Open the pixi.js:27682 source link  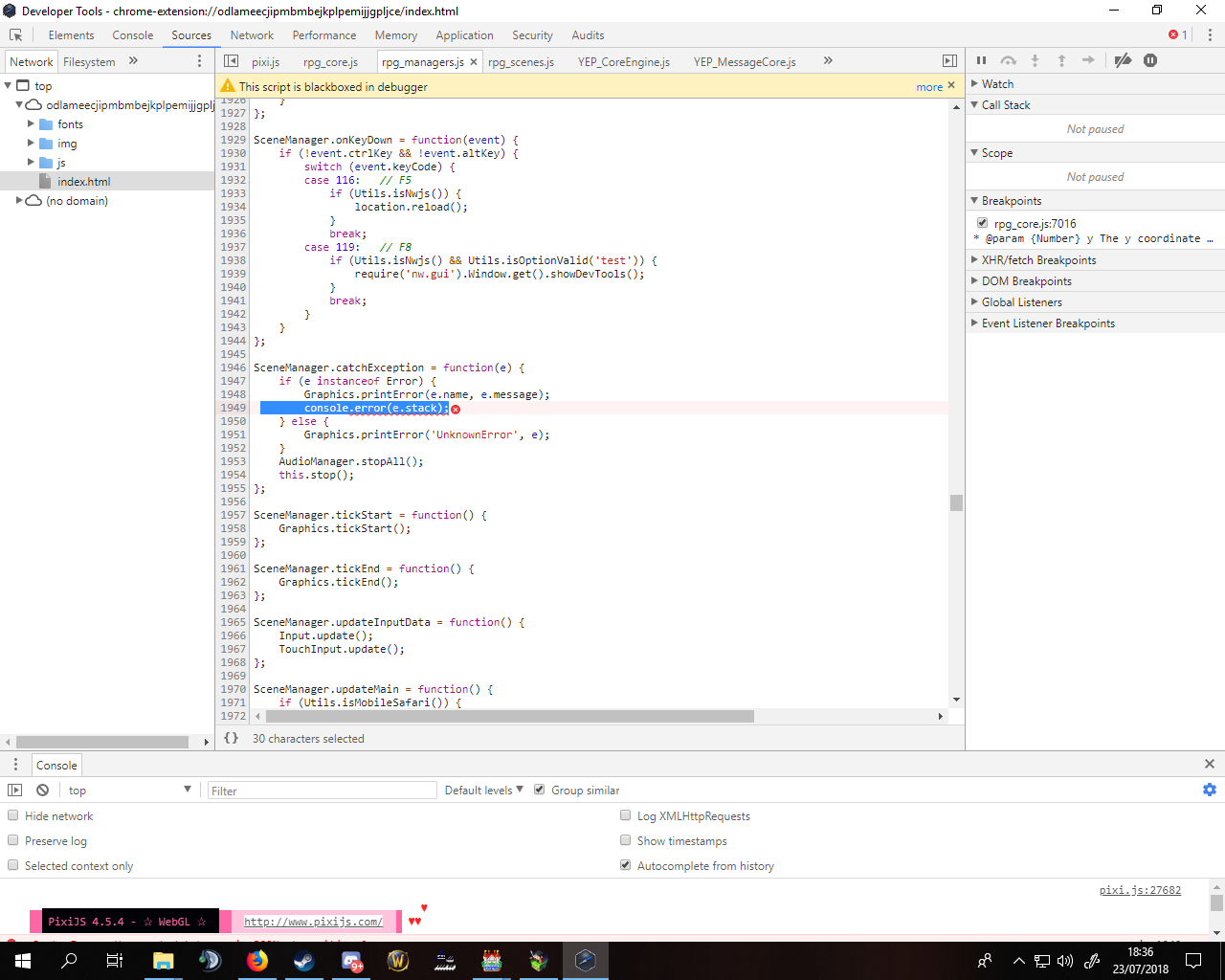coord(1140,890)
